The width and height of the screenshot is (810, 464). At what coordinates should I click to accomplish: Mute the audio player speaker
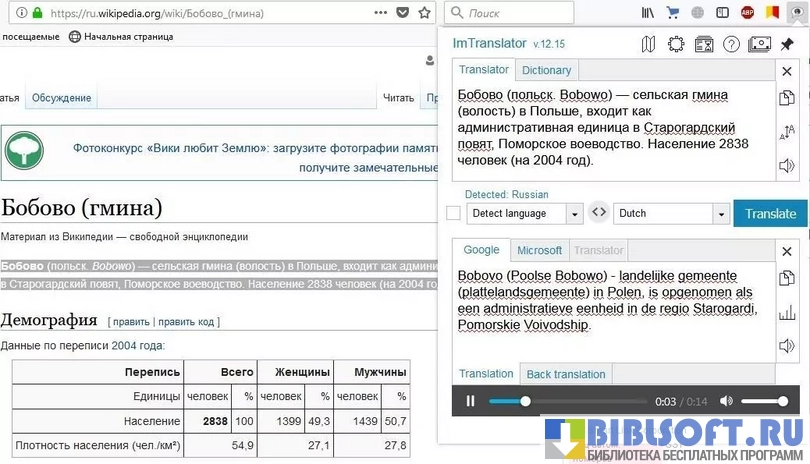pos(726,401)
